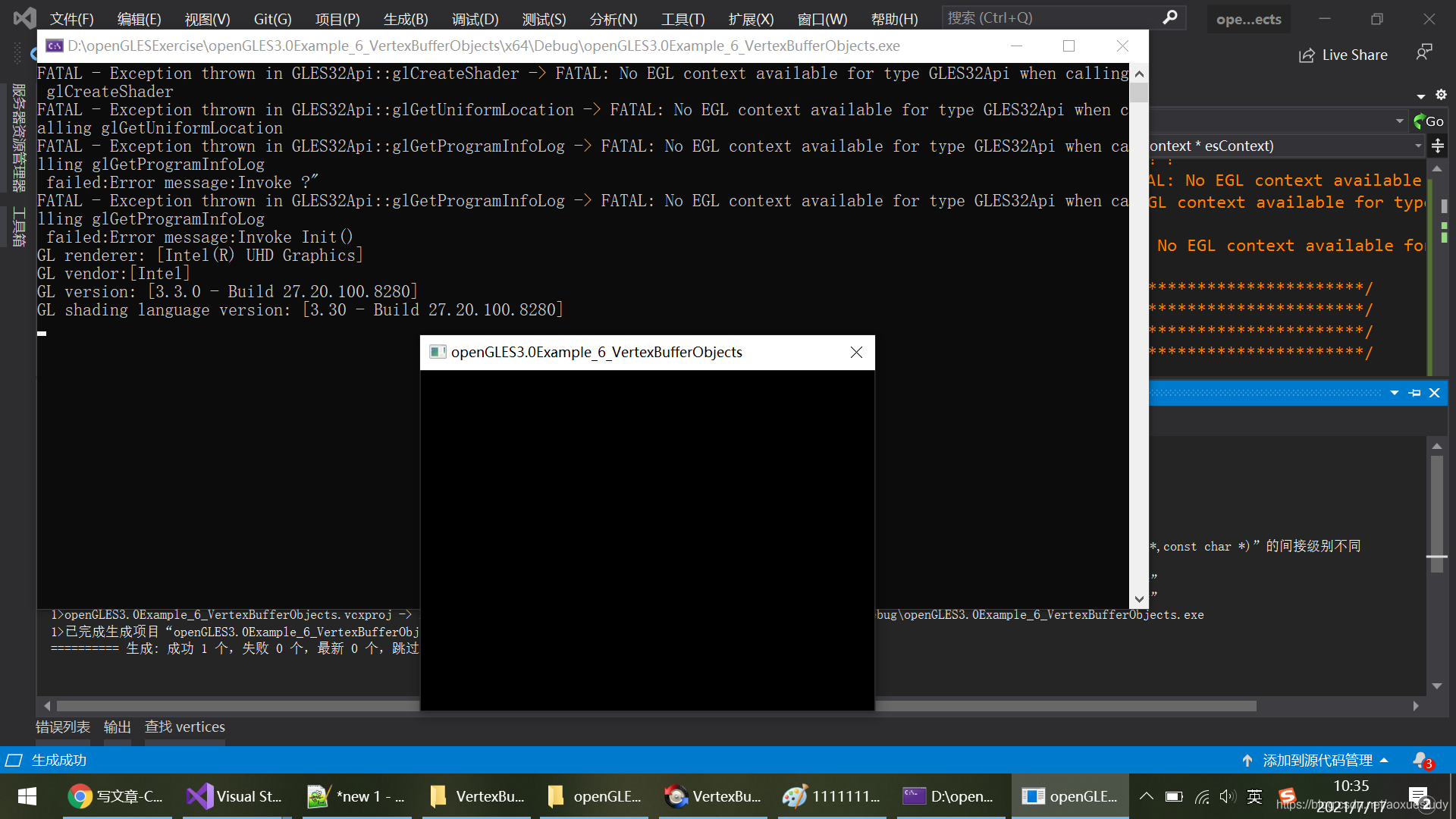Screen dimensions: 1456x819
Task: Open the 生成(B) menu
Action: 406,19
